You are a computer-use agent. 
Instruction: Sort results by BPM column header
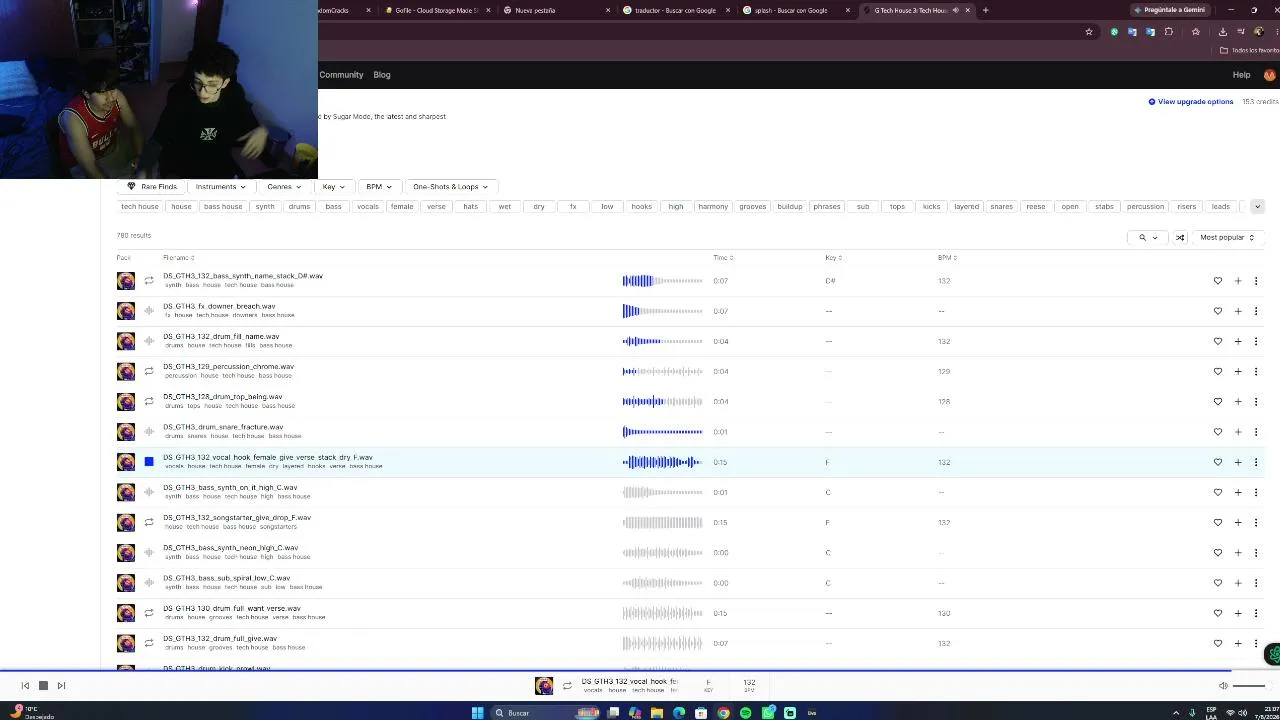(x=946, y=258)
